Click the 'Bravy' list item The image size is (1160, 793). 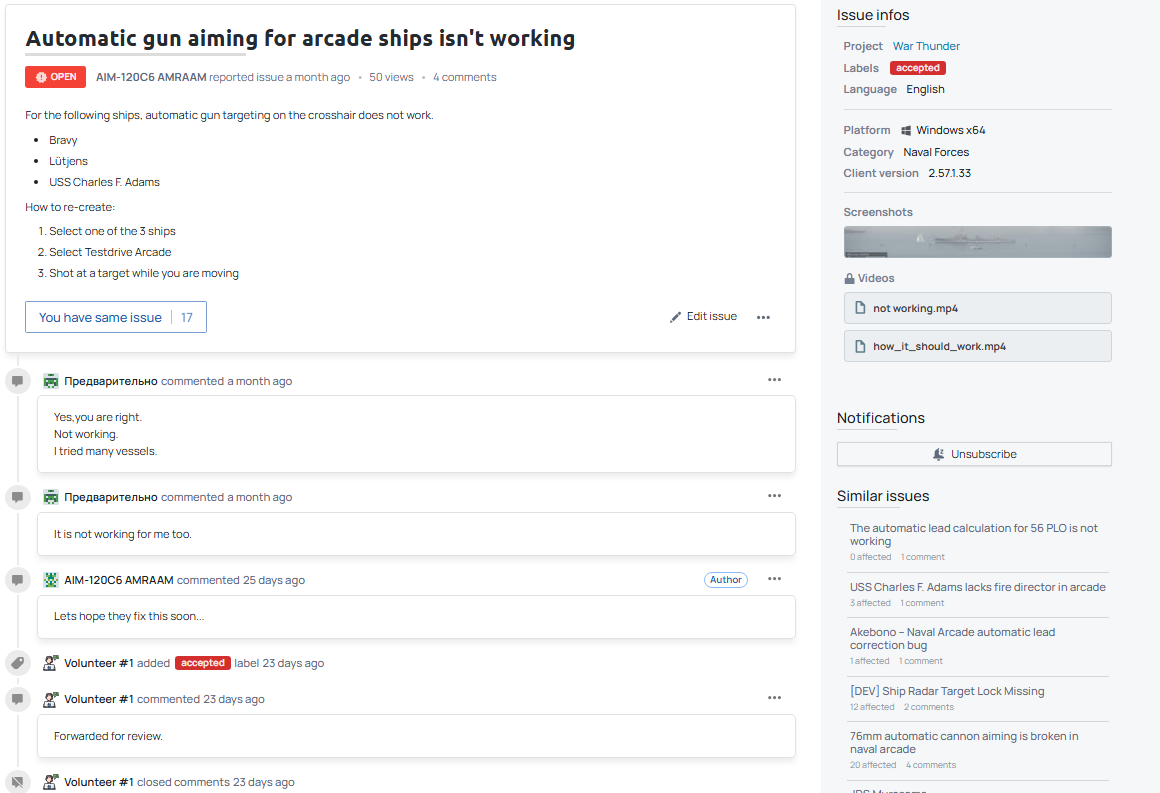(x=63, y=140)
